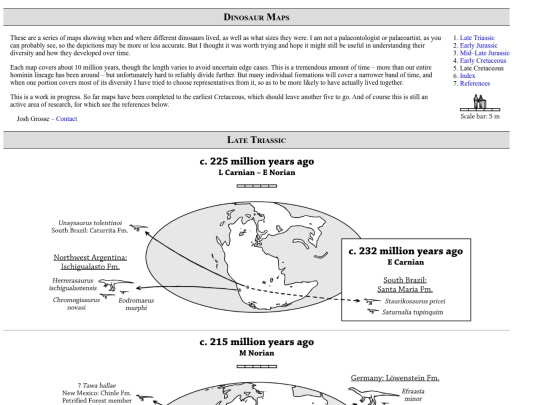Screen dimensions: 540x405
Task: Click the Efraasia minor dinosaur silhouette
Action: [x=374, y=395]
